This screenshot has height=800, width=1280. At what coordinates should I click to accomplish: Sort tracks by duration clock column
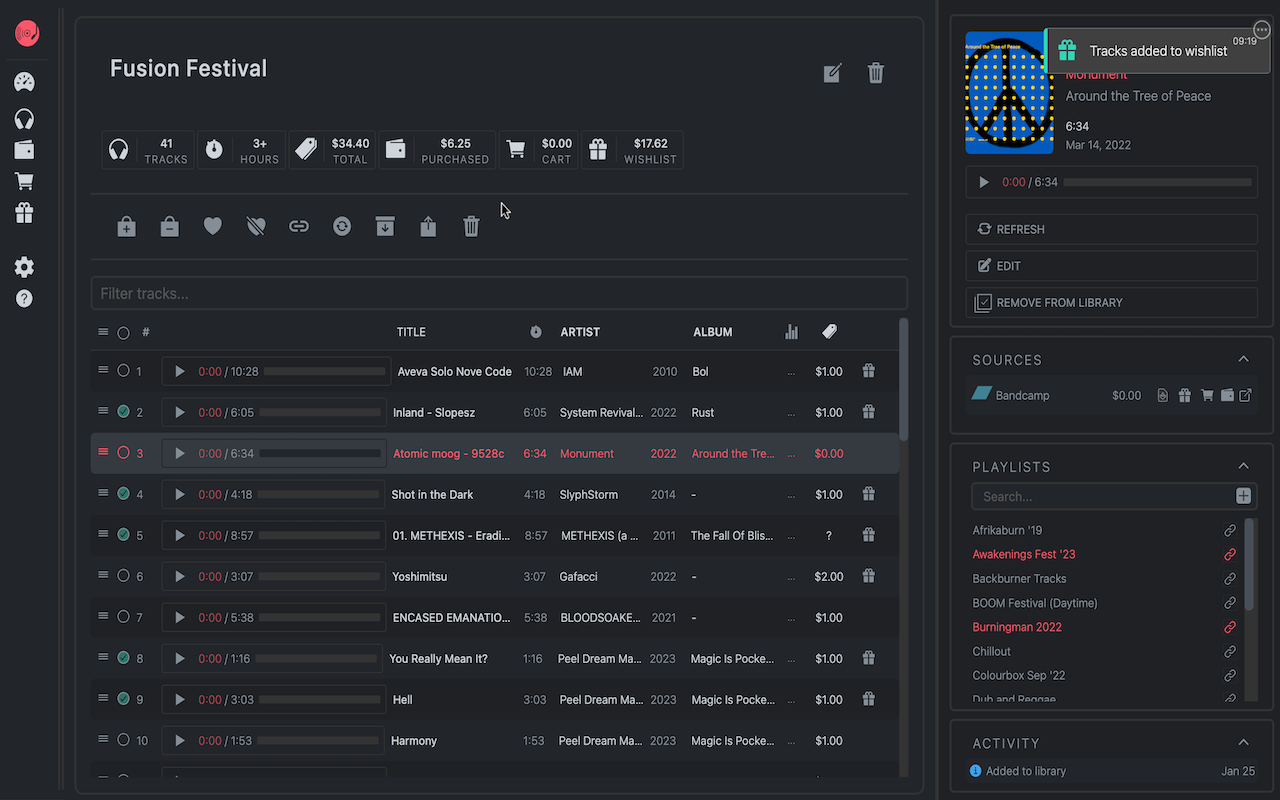click(x=536, y=332)
